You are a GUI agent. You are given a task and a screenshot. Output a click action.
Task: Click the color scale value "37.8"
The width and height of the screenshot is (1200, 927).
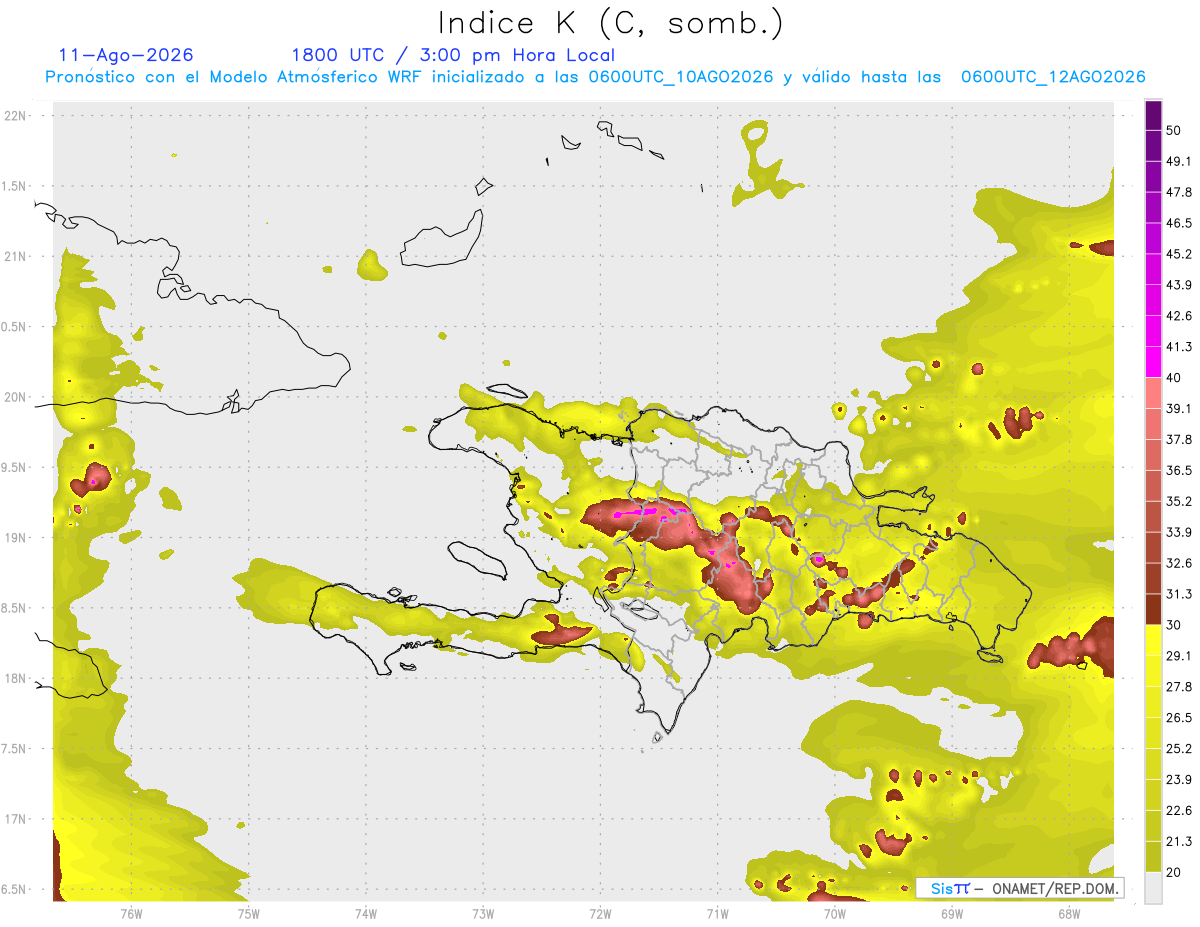(x=1178, y=439)
